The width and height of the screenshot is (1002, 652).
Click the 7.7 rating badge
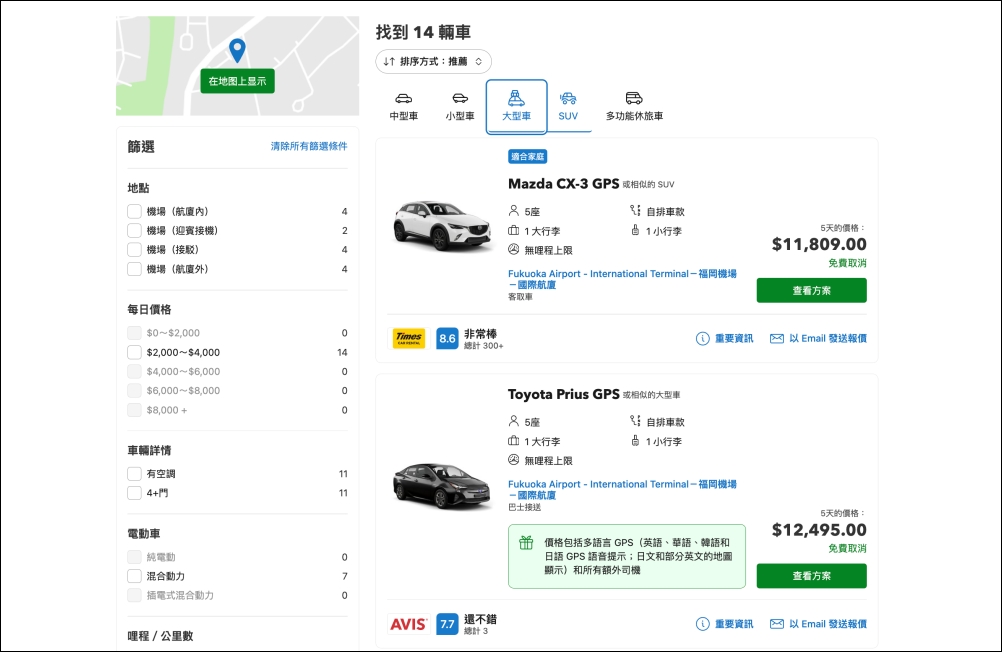[447, 624]
